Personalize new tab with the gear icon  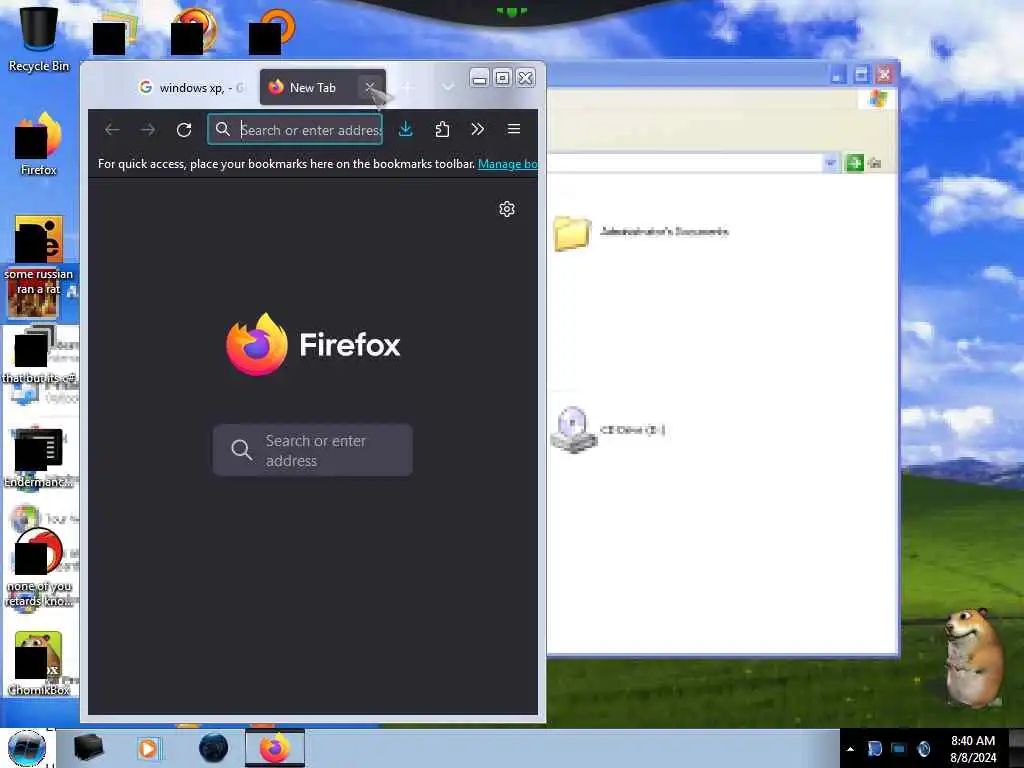[507, 209]
